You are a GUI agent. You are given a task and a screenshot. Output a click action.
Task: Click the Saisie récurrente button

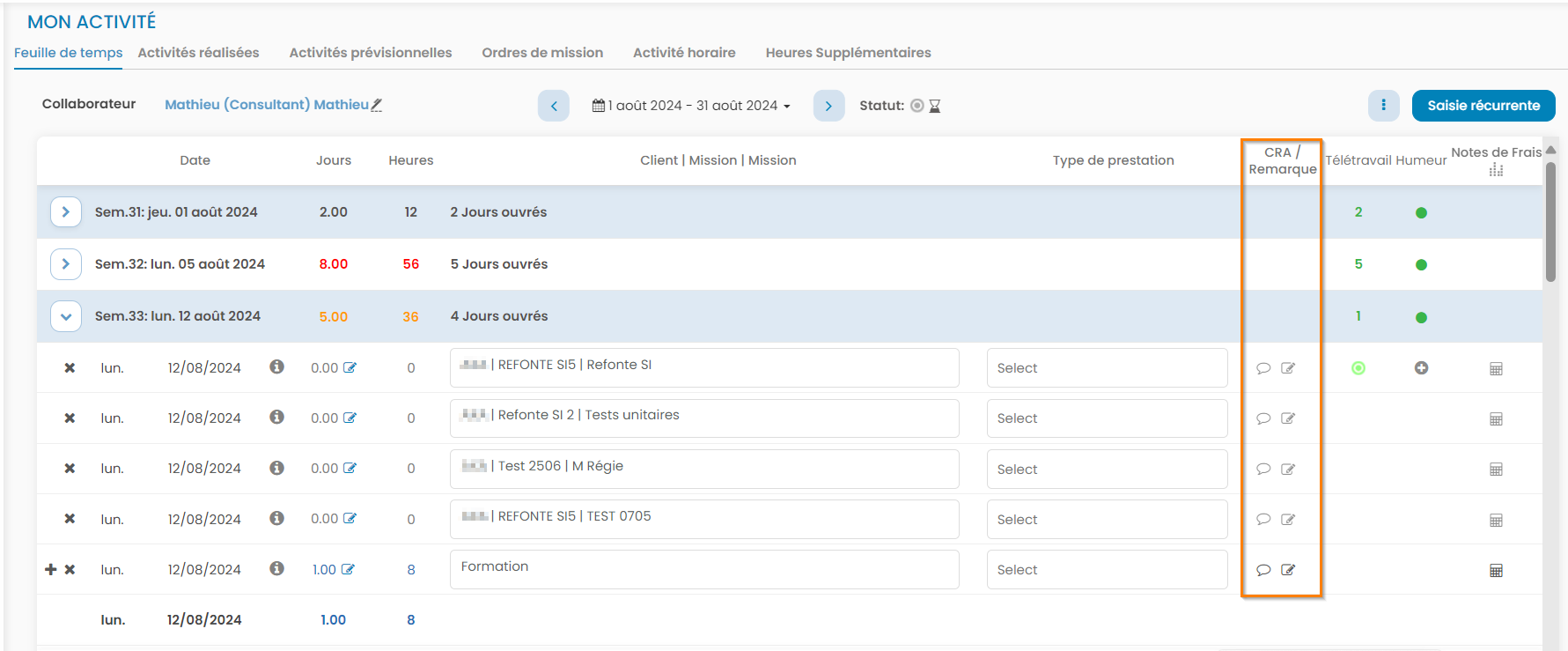(x=1483, y=106)
